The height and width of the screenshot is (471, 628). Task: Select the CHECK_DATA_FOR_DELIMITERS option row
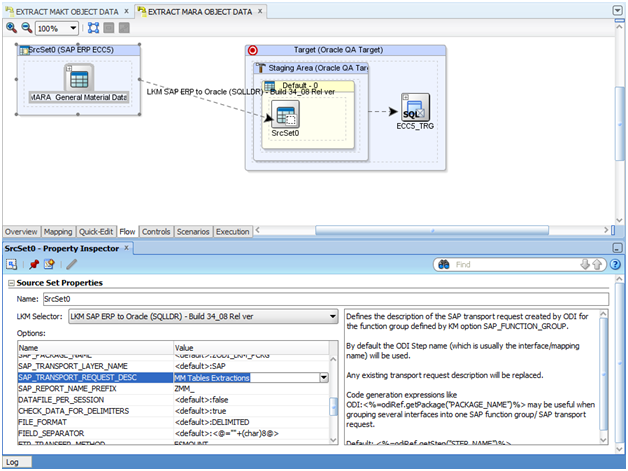tap(173, 411)
